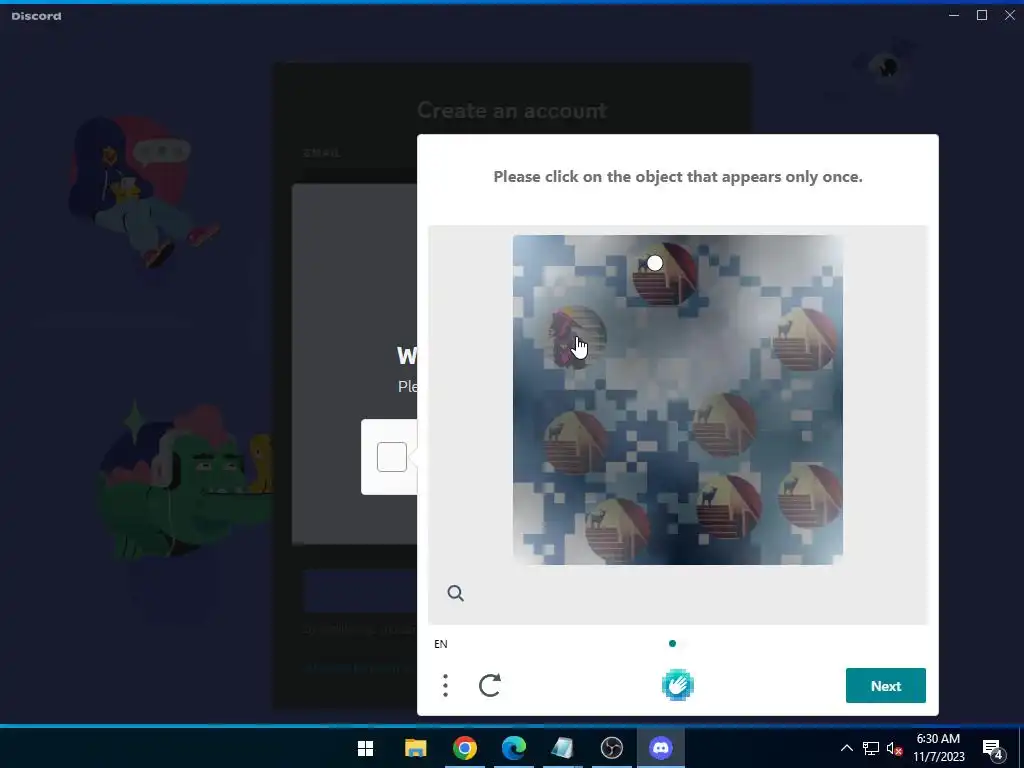Image resolution: width=1024 pixels, height=768 pixels.
Task: Click the captcha instruction text about appearing once
Action: pyautogui.click(x=678, y=176)
